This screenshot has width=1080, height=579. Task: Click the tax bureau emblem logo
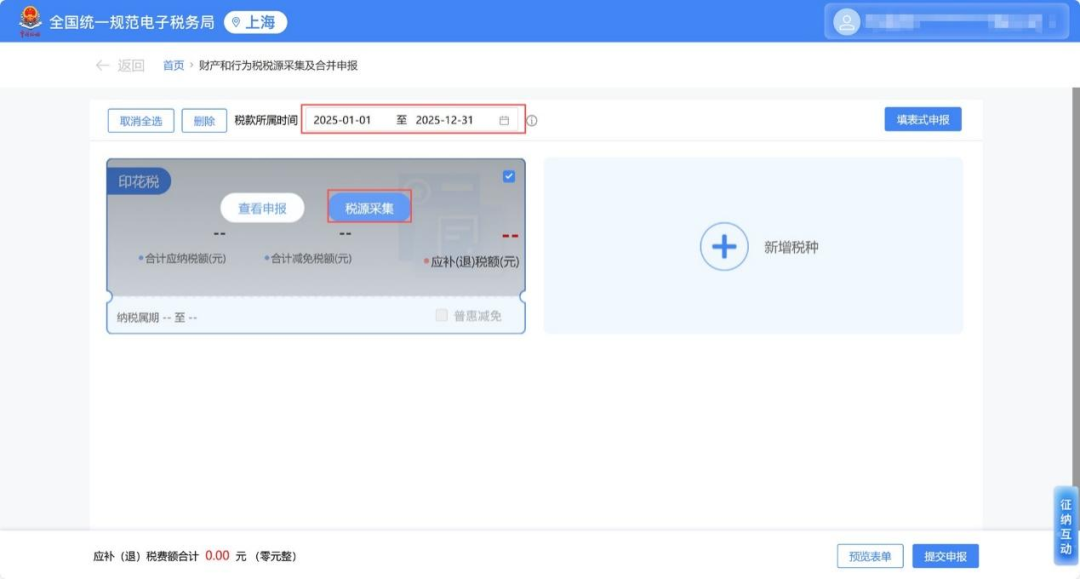tap(30, 21)
